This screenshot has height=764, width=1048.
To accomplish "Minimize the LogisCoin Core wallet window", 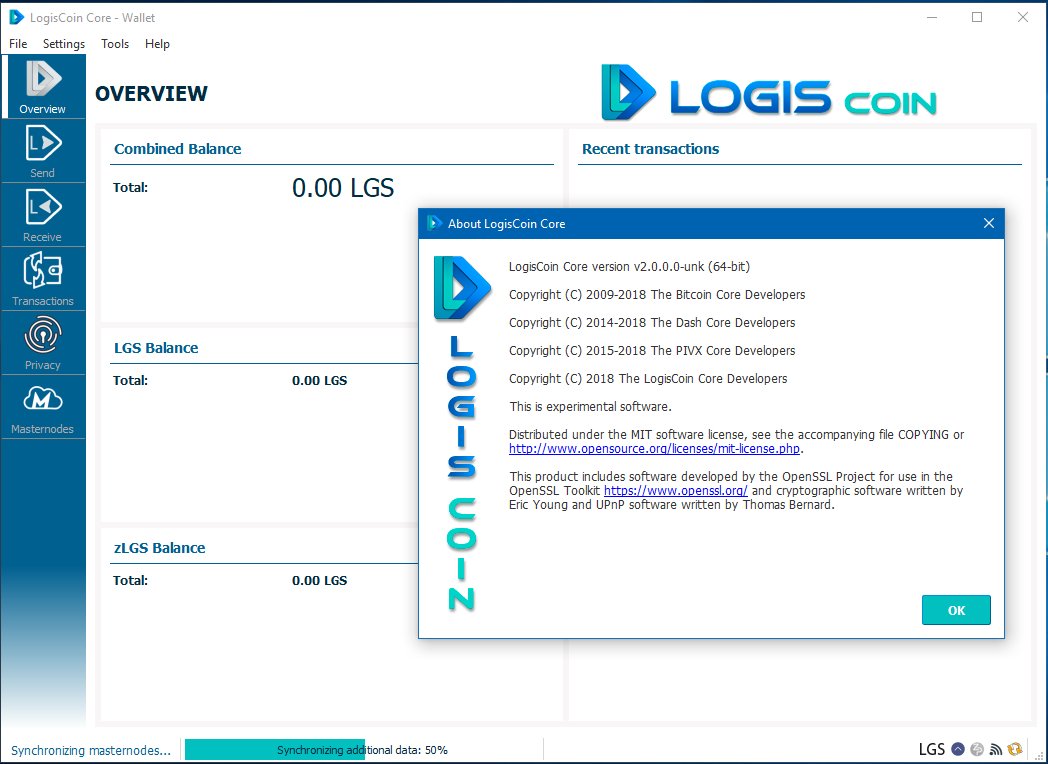I will pos(932,17).
